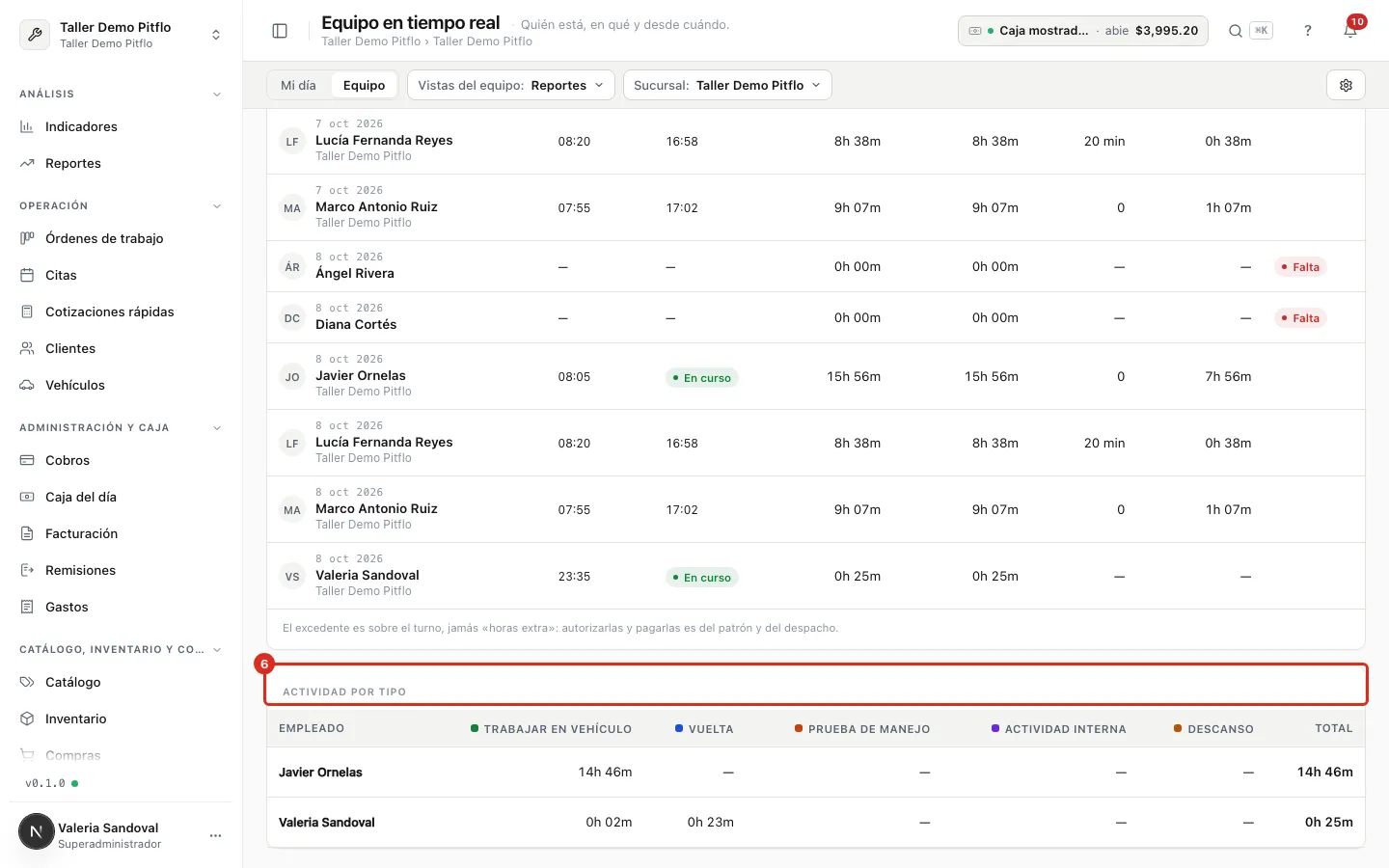Click the Gastos receipt icon
This screenshot has height=868, width=1389.
click(x=27, y=607)
